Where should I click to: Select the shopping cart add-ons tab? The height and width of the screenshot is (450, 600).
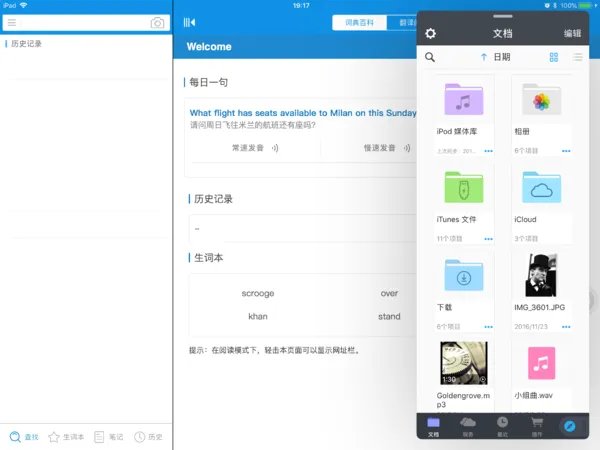pyautogui.click(x=537, y=426)
